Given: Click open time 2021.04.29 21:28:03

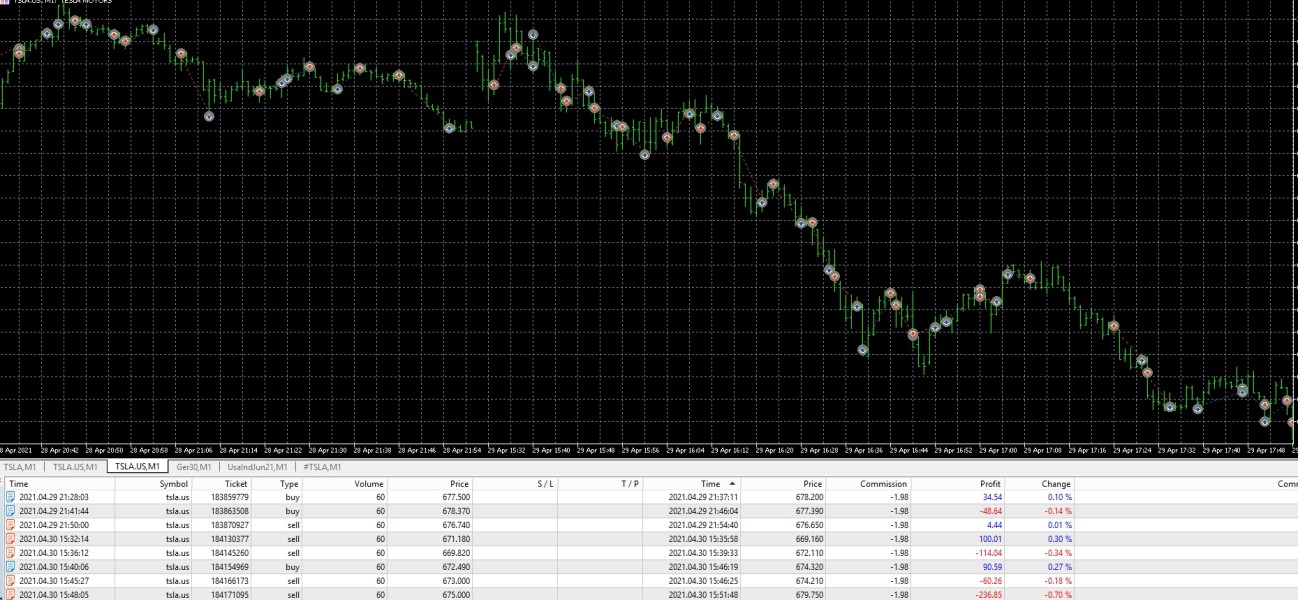Looking at the screenshot, I should 54,496.
